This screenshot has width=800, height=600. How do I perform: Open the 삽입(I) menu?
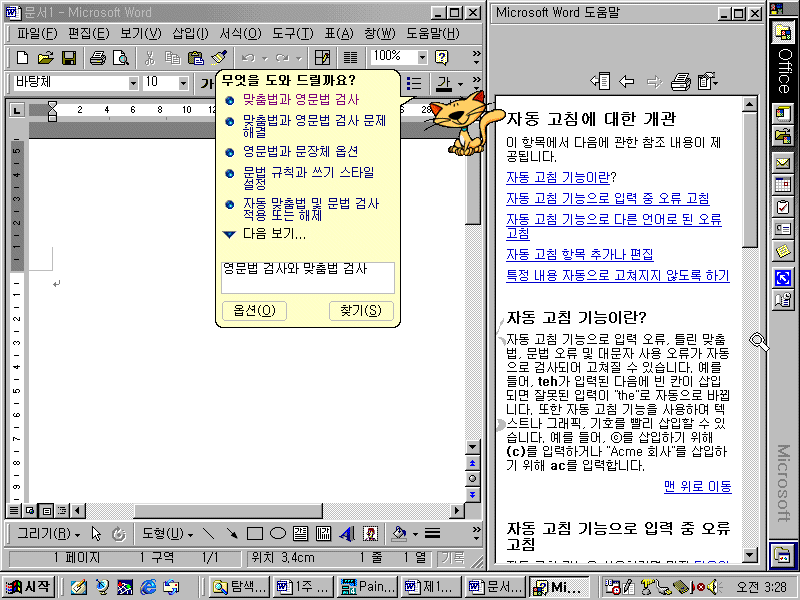coord(190,34)
